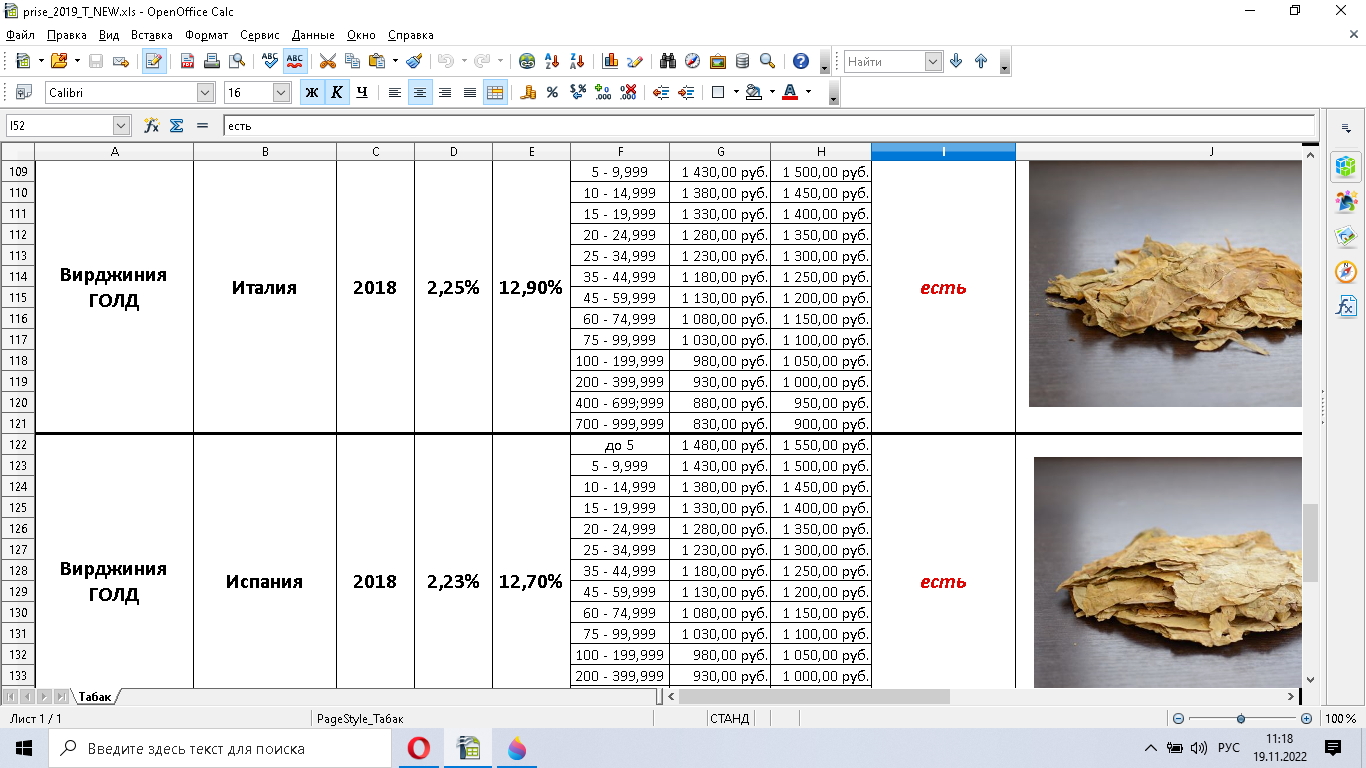
Task: Center text horizontally
Action: pyautogui.click(x=420, y=92)
